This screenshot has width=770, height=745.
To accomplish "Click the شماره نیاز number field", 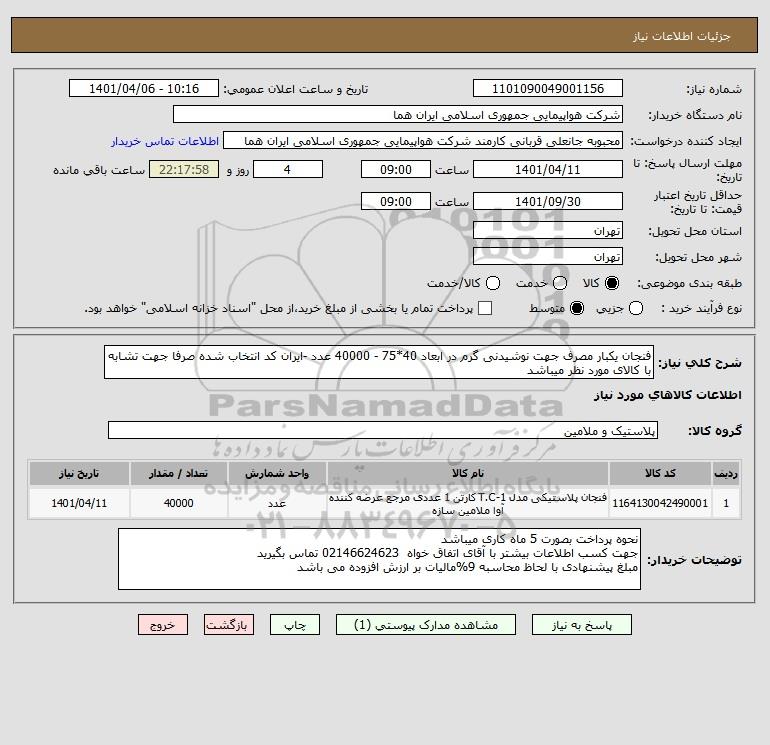I will coord(548,89).
